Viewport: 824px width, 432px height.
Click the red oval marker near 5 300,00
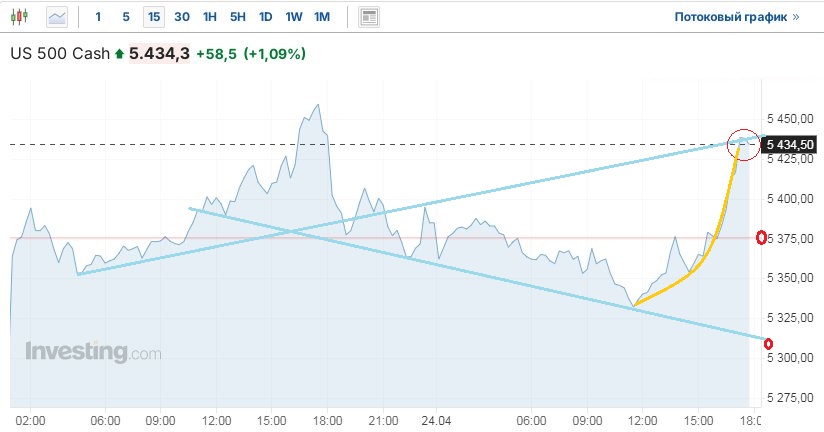pos(768,344)
